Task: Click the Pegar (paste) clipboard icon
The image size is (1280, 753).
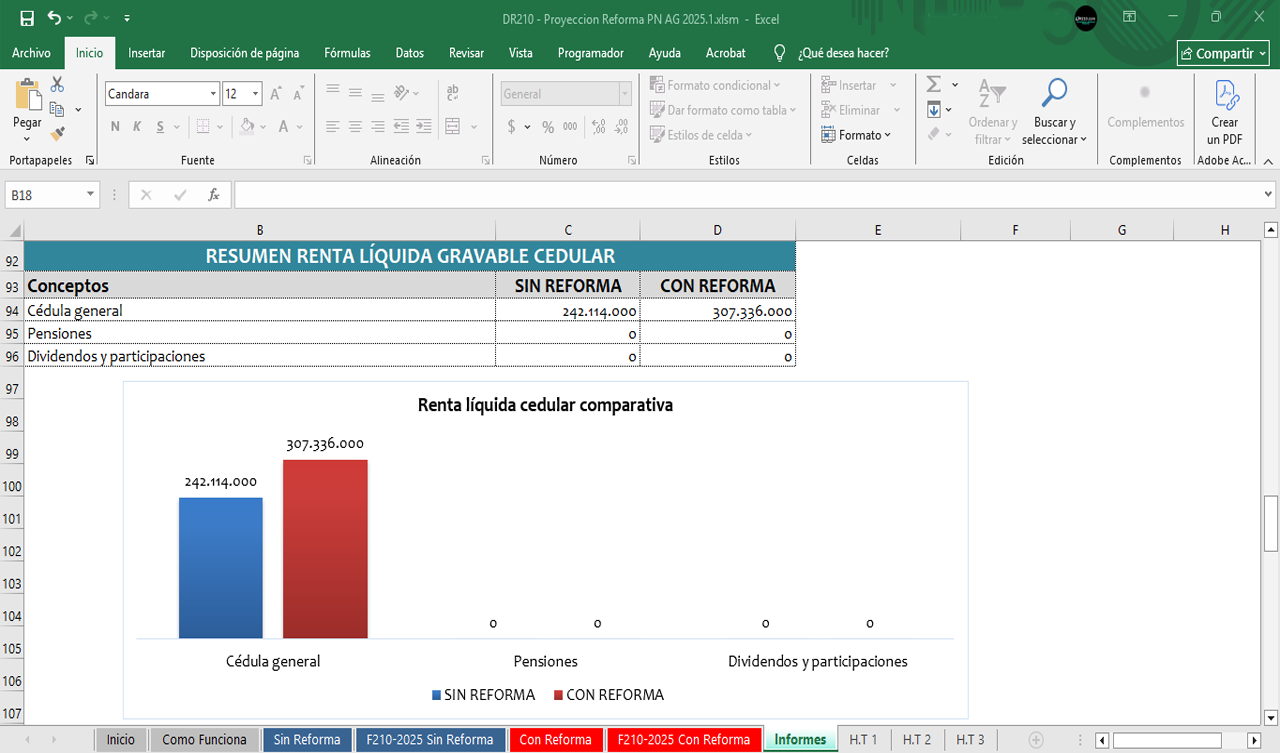Action: pos(27,96)
